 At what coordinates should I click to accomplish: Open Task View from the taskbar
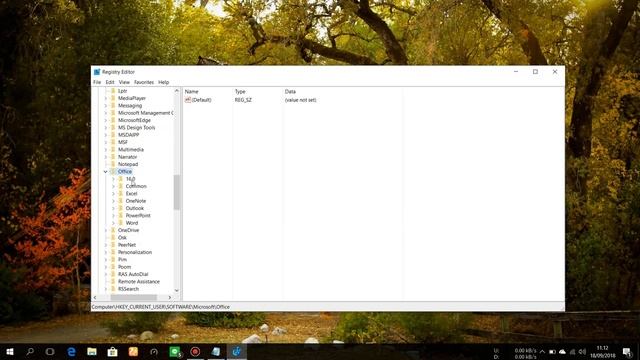tap(50, 351)
